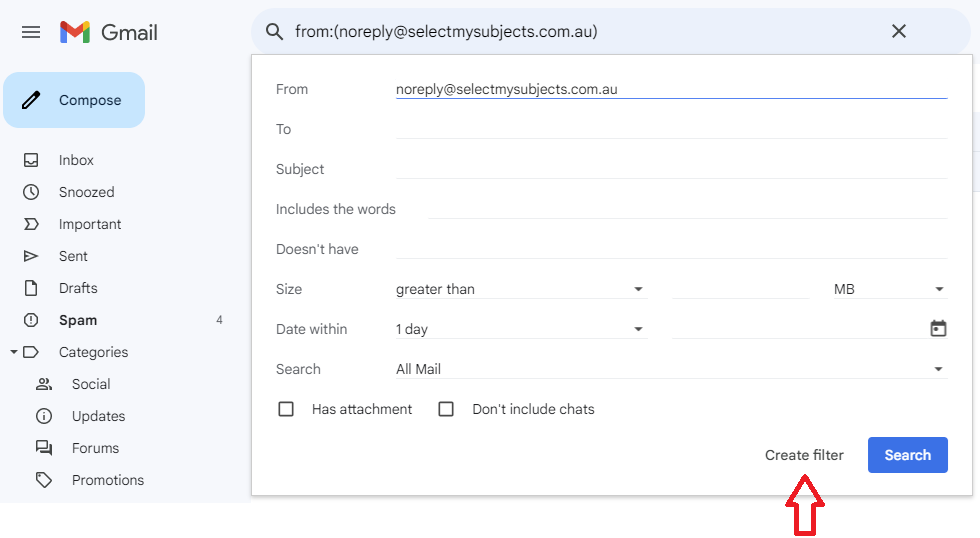The height and width of the screenshot is (538, 980).
Task: Click the blue Search button
Action: [x=908, y=455]
